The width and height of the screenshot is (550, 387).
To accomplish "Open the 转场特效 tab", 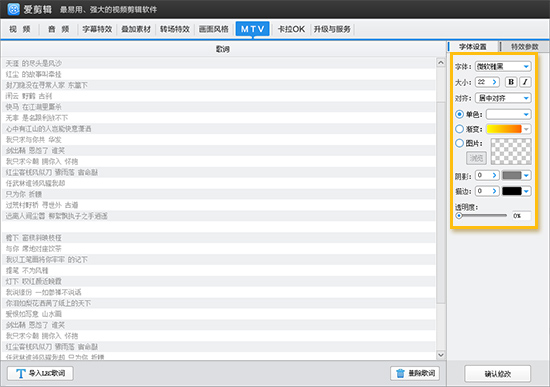I will pos(175,29).
